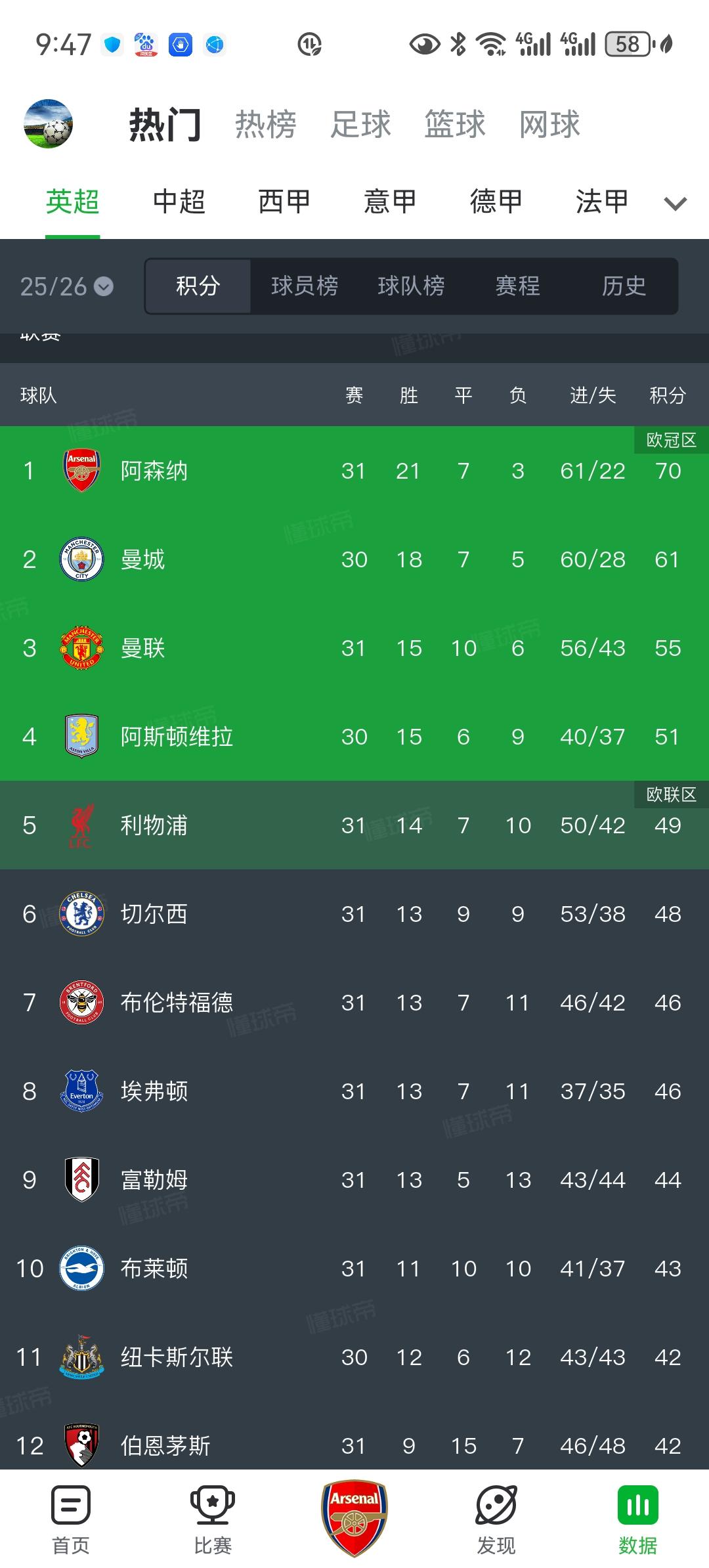Viewport: 709px width, 1568px height.
Task: Open the more-leagues chevron beside 法甲
Action: [675, 204]
